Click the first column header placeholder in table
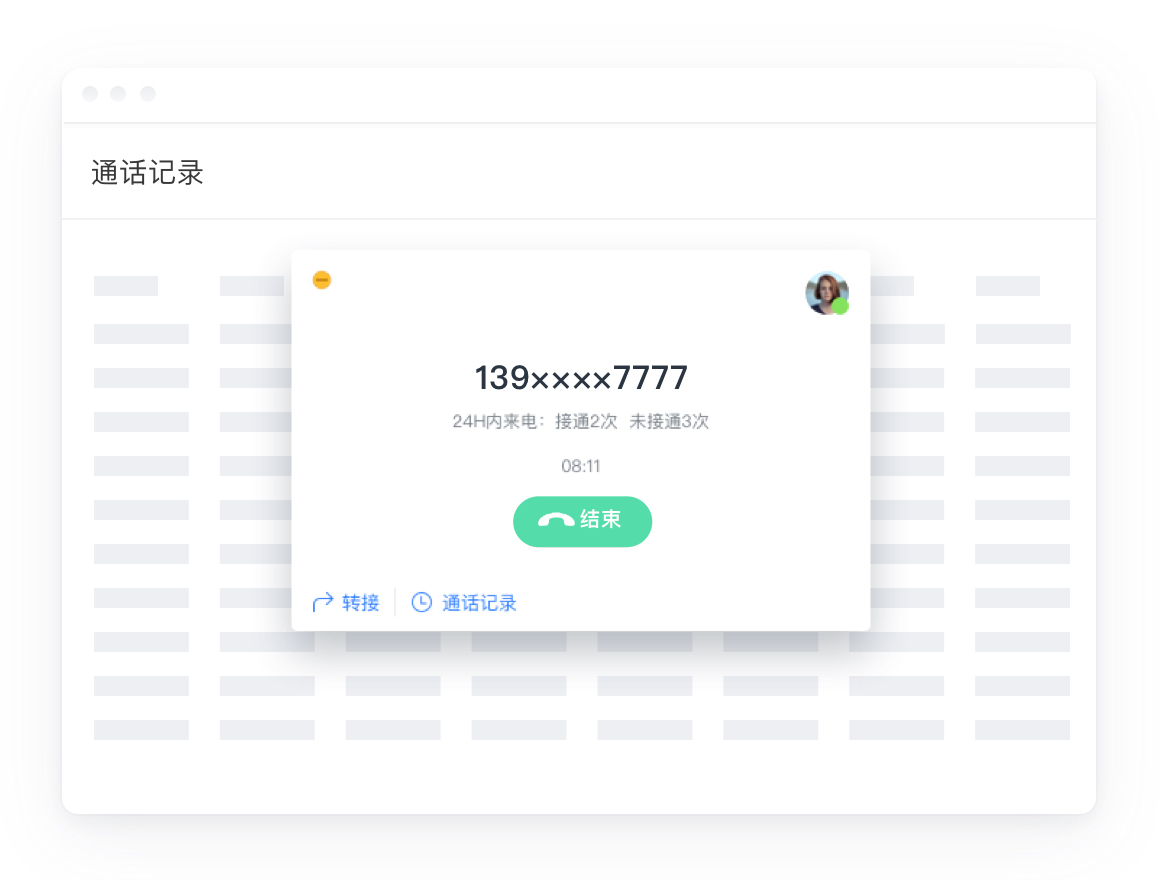Viewport: 1160px width, 880px height. point(126,286)
